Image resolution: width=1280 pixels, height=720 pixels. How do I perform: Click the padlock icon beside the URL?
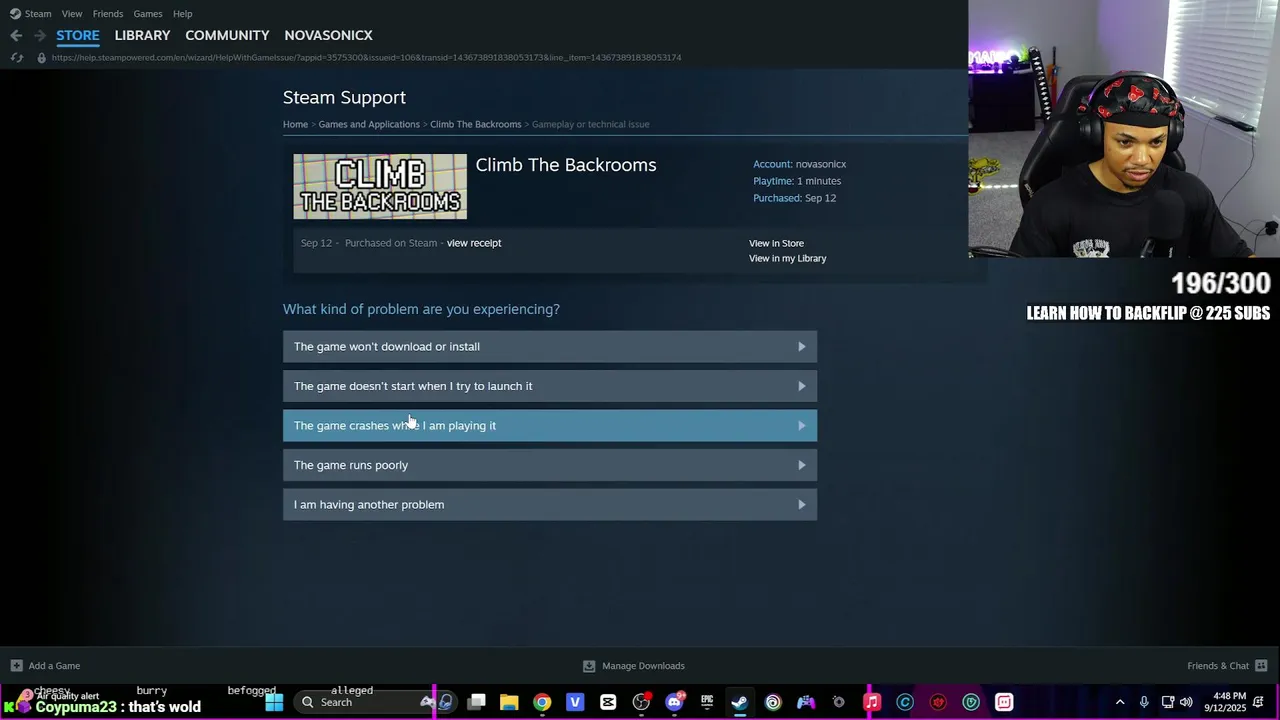pos(41,57)
